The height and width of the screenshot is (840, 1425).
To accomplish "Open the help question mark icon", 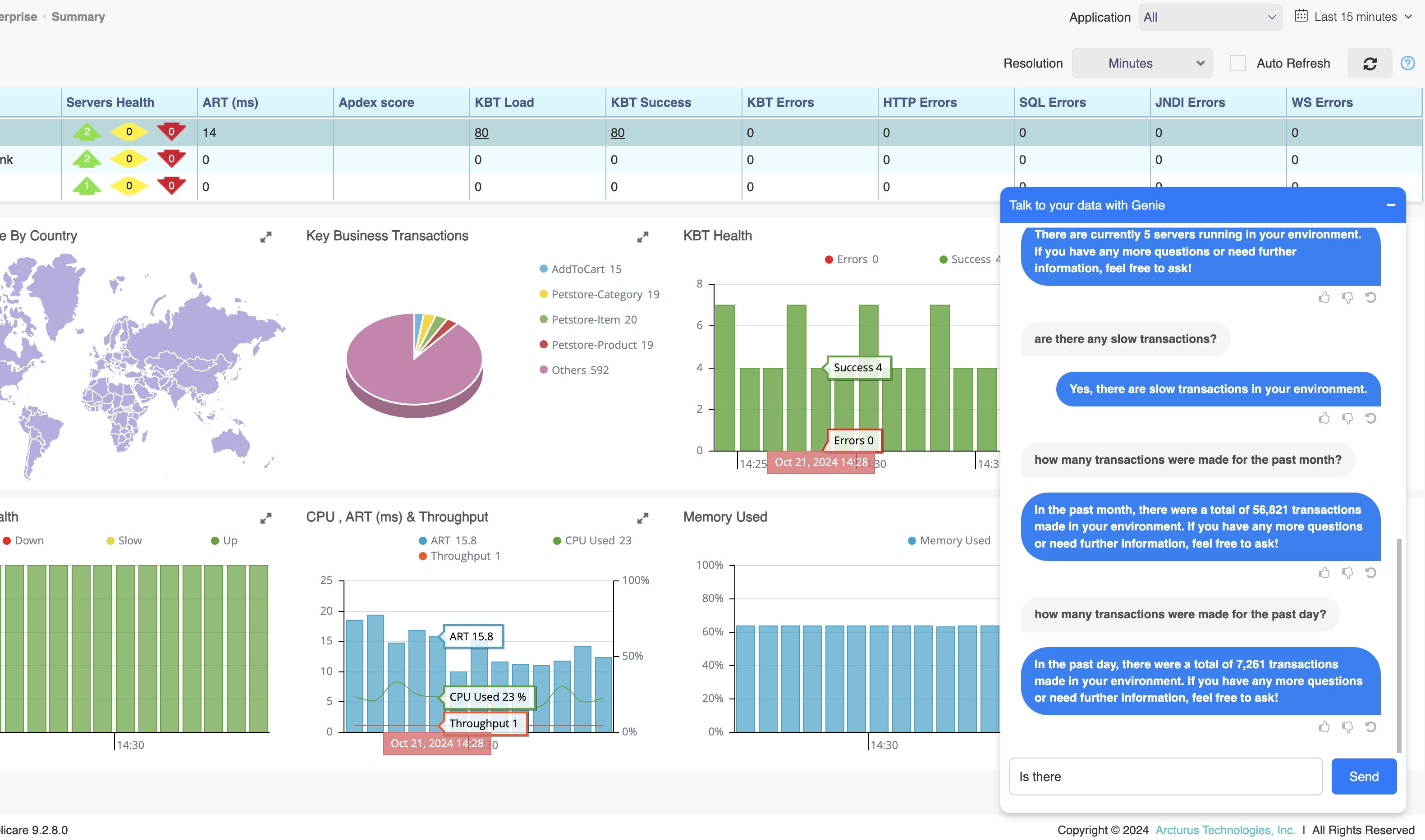I will 1407,64.
